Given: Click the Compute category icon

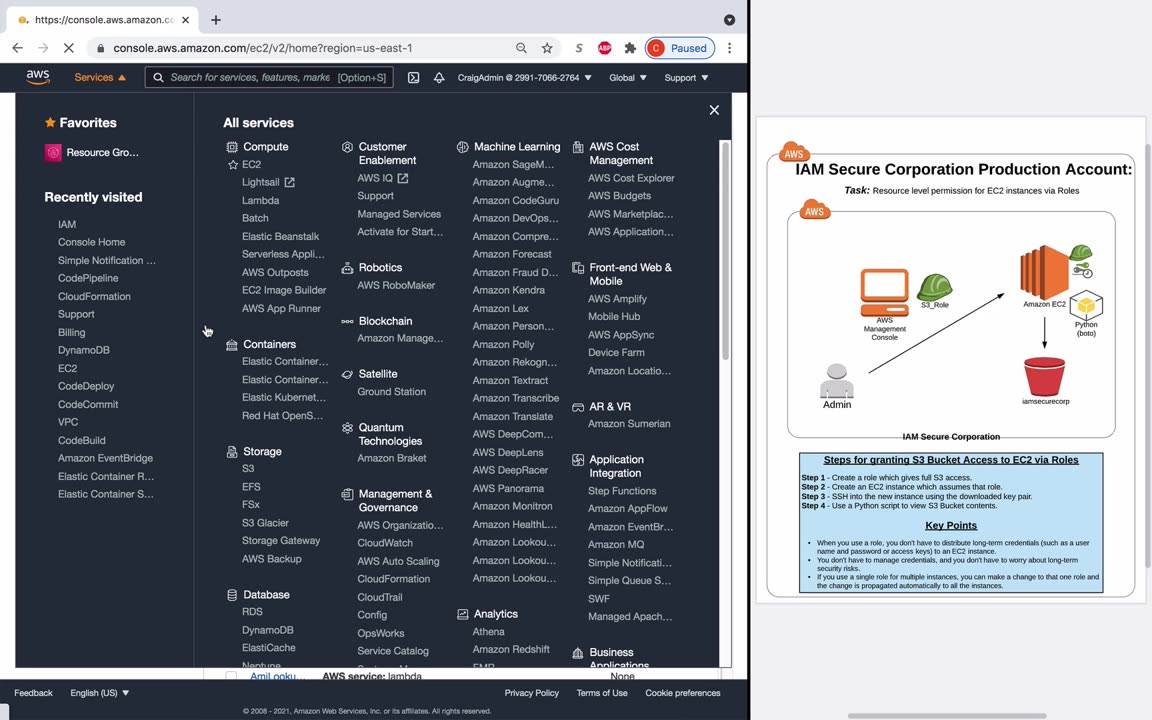Looking at the screenshot, I should (x=232, y=147).
